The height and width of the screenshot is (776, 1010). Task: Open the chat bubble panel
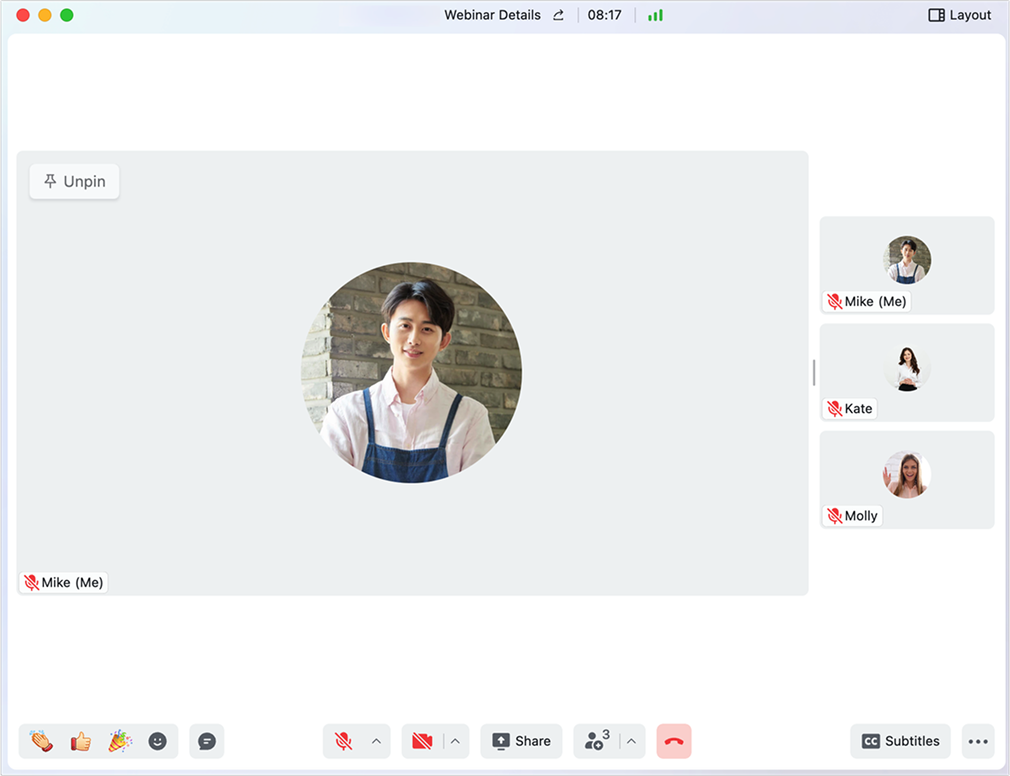tap(207, 741)
